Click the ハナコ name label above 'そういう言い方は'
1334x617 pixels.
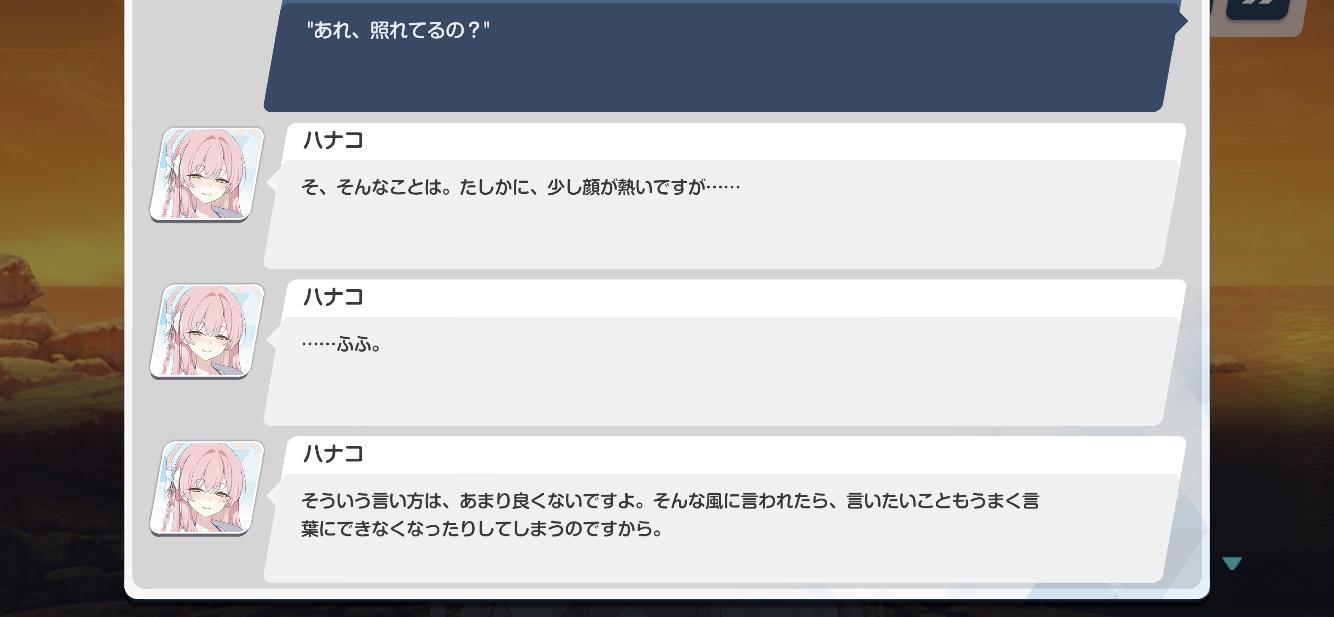point(333,455)
